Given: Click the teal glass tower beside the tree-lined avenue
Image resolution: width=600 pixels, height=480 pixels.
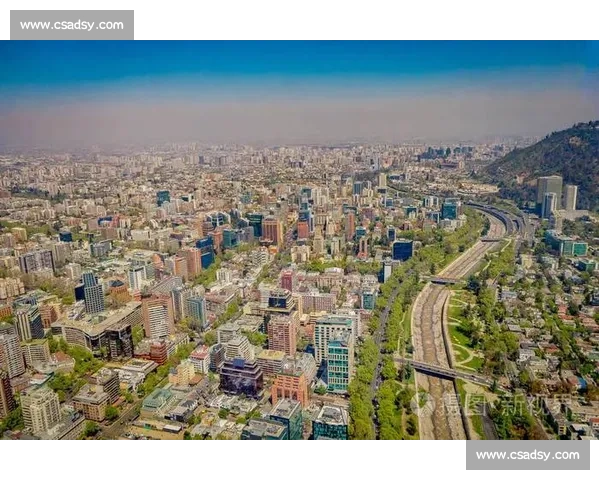Looking at the screenshot, I should [x=340, y=365].
